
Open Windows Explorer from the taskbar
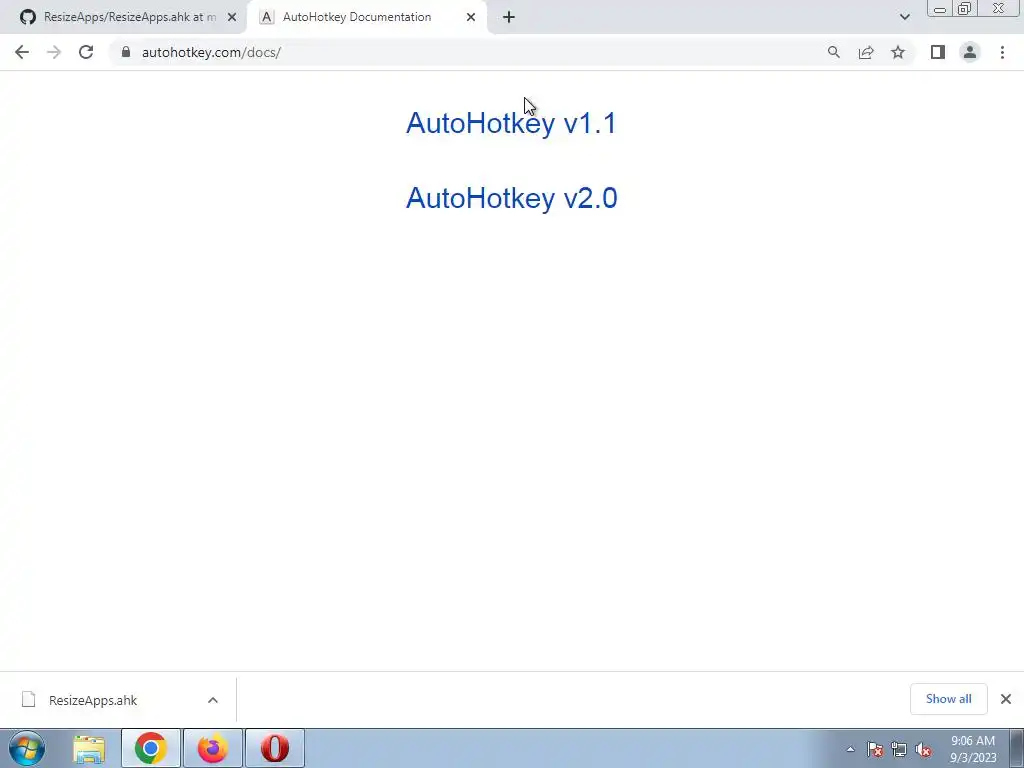click(89, 748)
